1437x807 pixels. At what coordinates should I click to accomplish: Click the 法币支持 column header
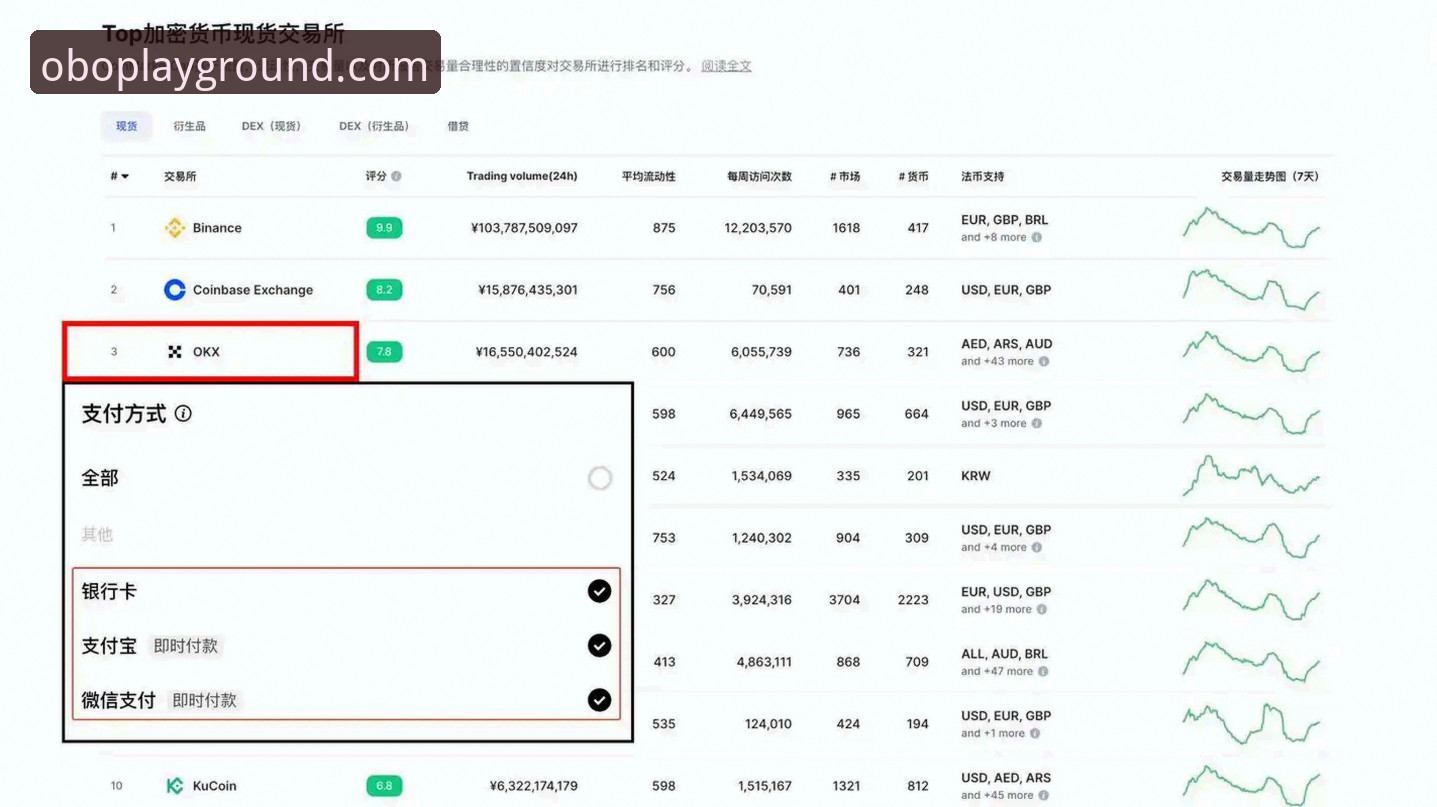coord(982,176)
